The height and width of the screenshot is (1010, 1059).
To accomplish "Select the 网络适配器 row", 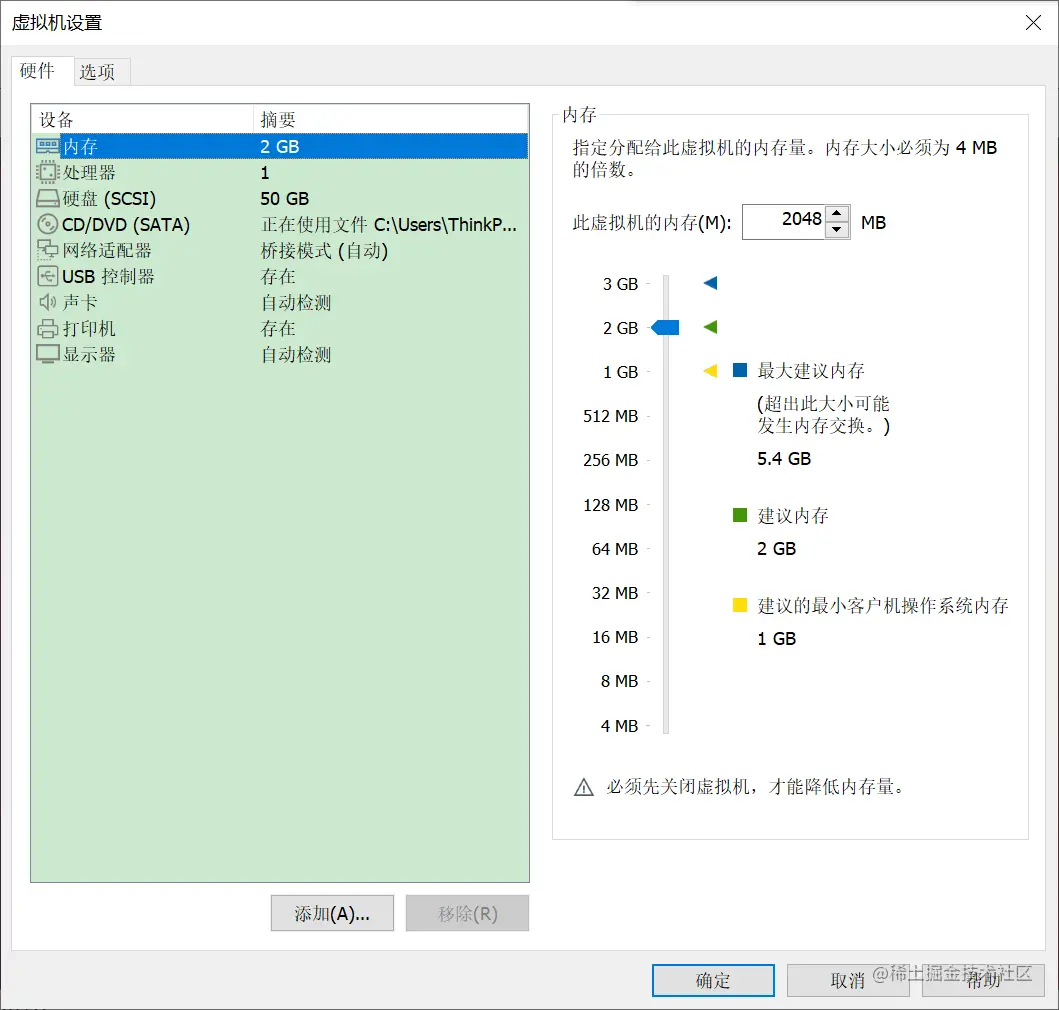I will pos(280,250).
